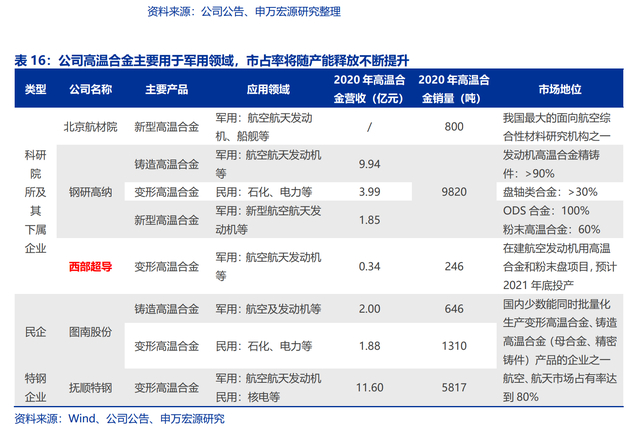This screenshot has height=426, width=640.
Task: Click the '市场地位' column header
Action: click(560, 89)
